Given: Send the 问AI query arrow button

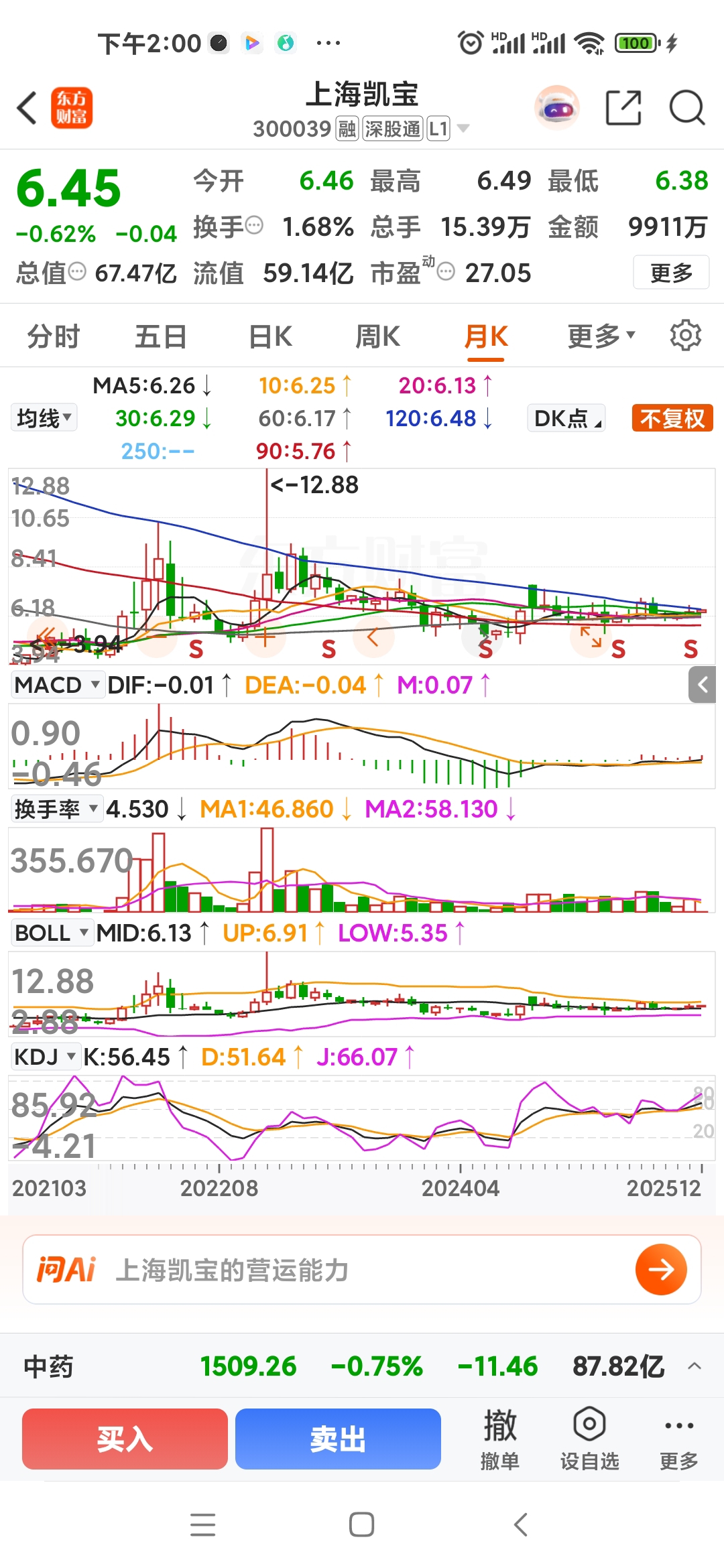Looking at the screenshot, I should (661, 1269).
